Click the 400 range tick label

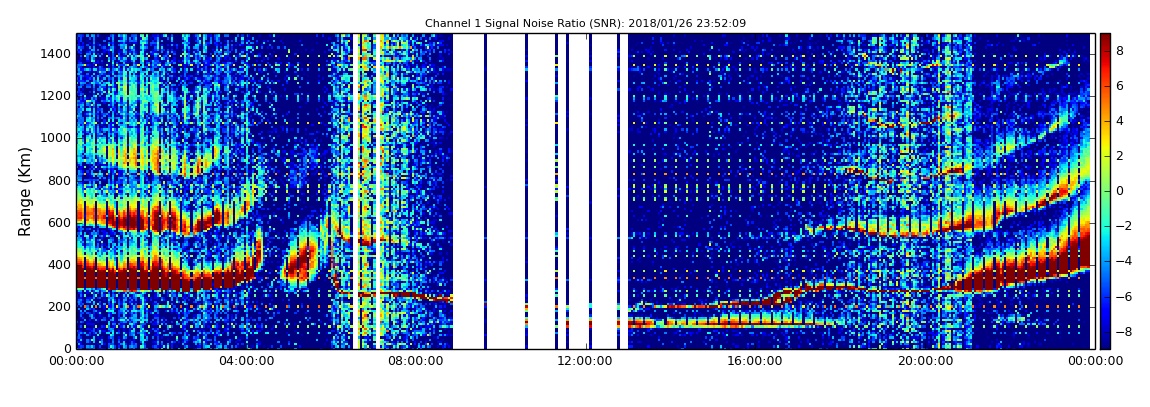point(61,265)
